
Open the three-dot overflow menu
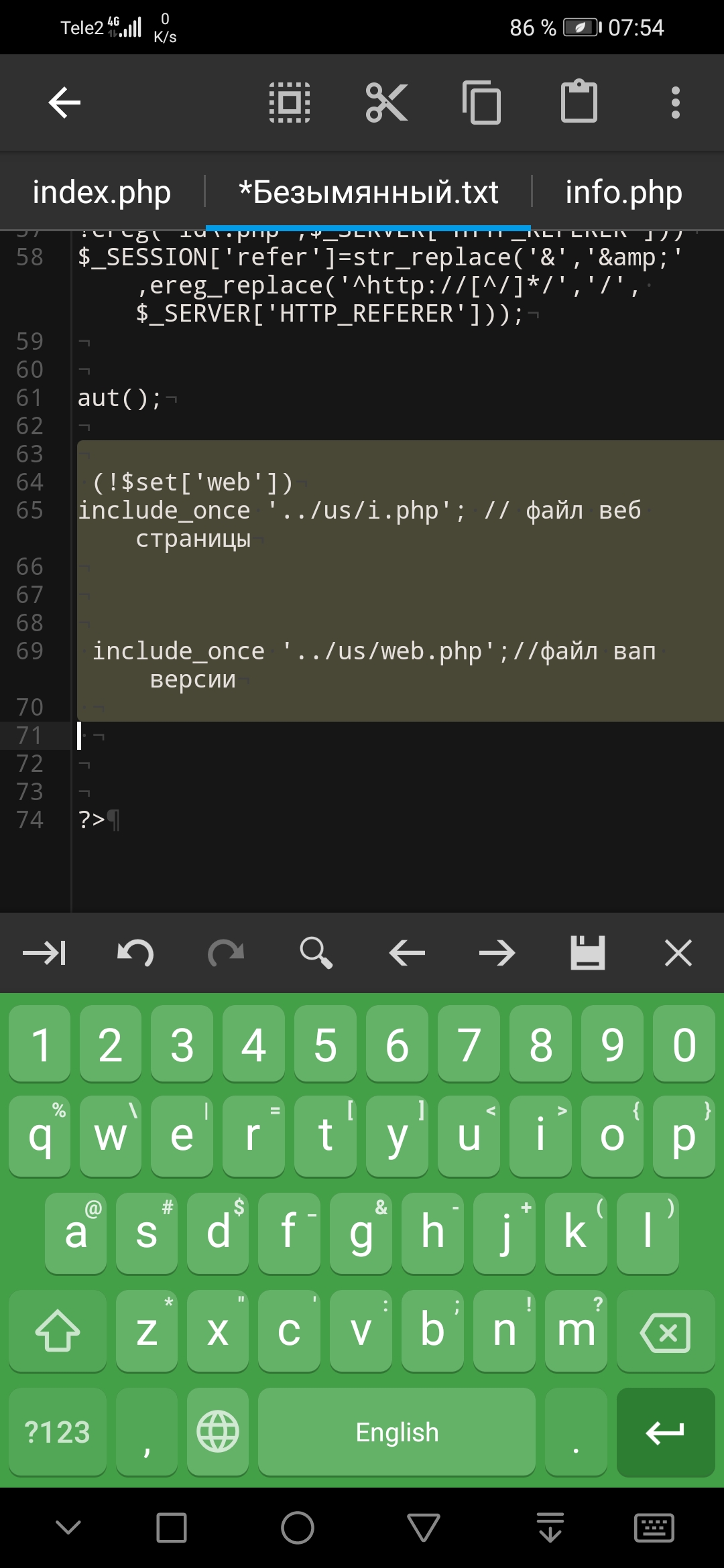coord(675,103)
